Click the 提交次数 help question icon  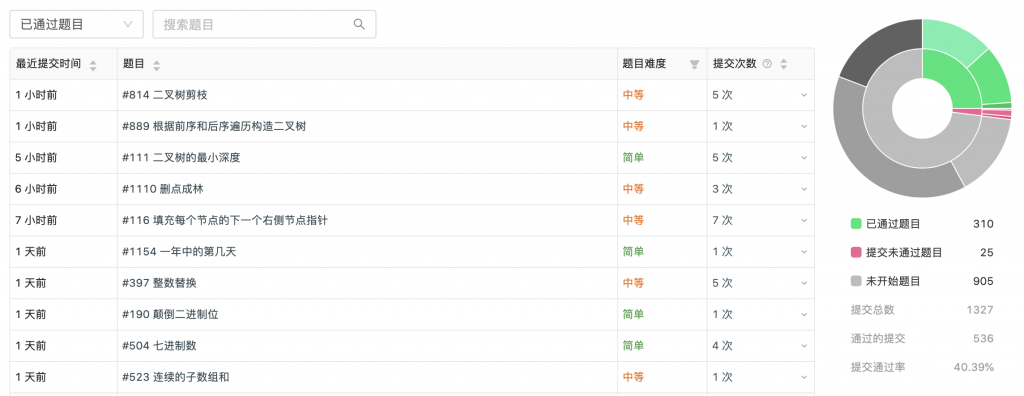(767, 64)
